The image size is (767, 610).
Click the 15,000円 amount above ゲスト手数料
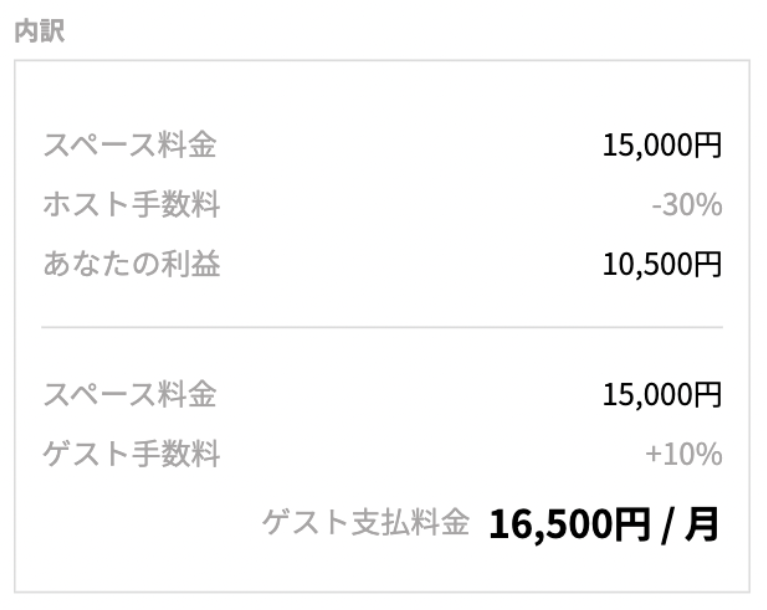click(661, 395)
